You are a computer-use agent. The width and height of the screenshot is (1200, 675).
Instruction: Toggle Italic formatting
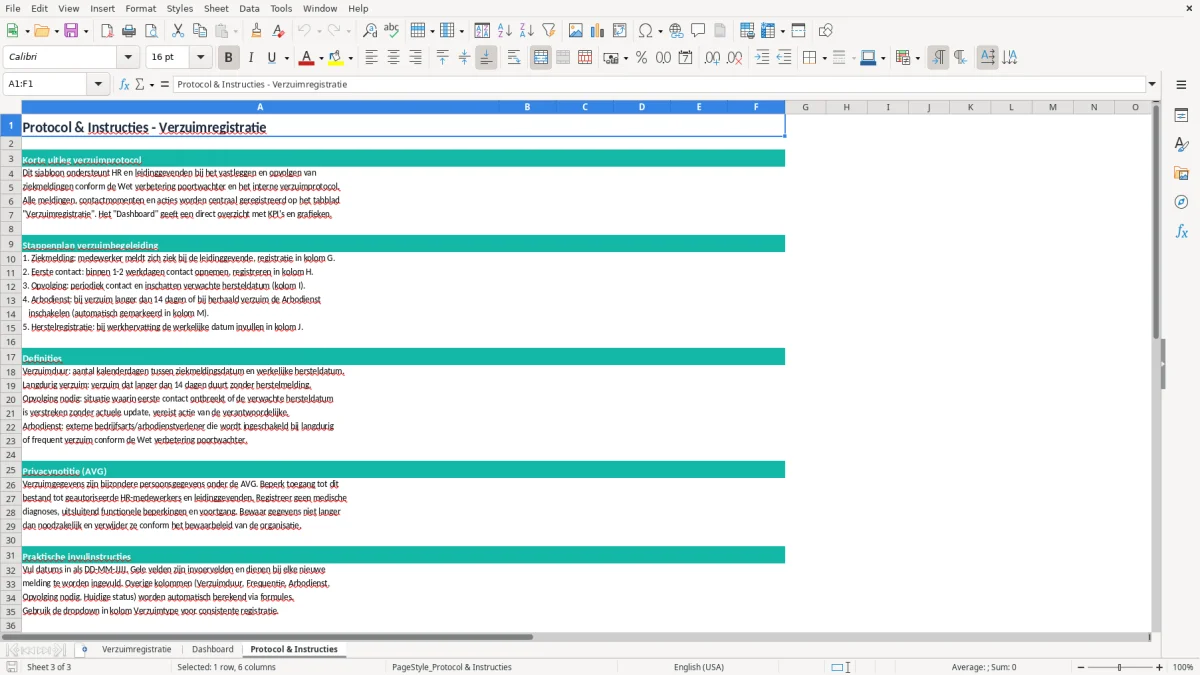point(250,58)
